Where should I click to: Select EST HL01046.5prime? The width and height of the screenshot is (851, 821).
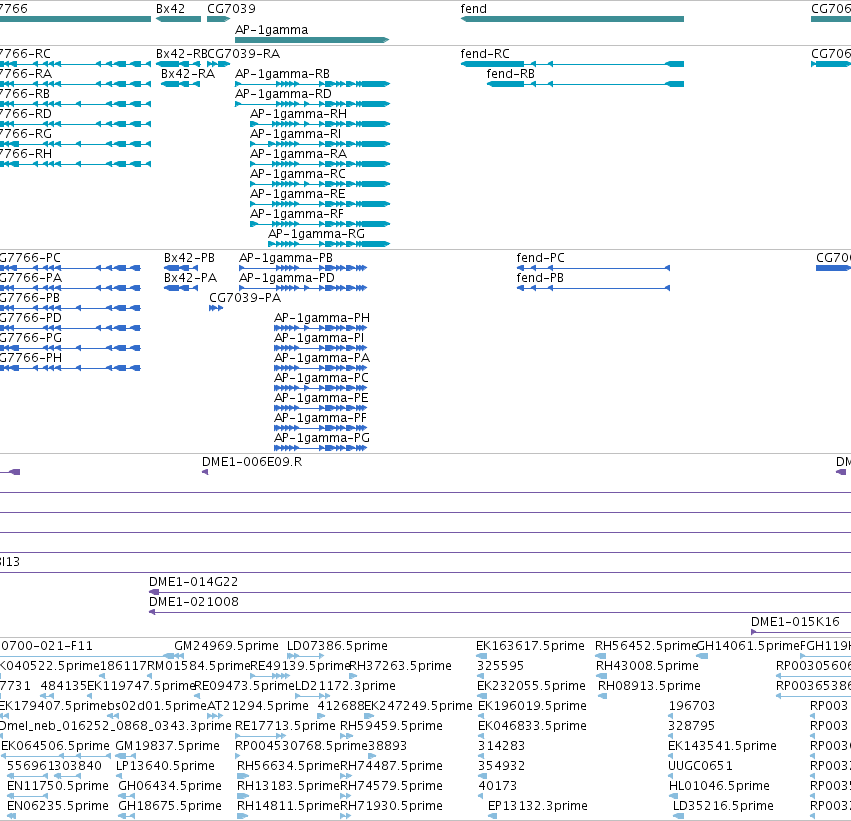pyautogui.click(x=719, y=786)
